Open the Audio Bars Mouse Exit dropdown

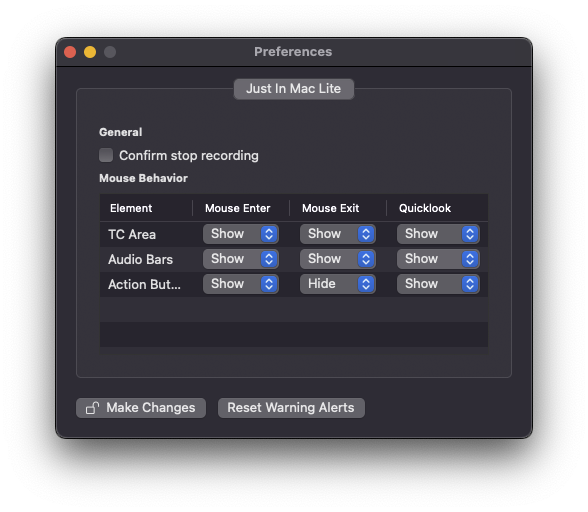click(x=338, y=259)
